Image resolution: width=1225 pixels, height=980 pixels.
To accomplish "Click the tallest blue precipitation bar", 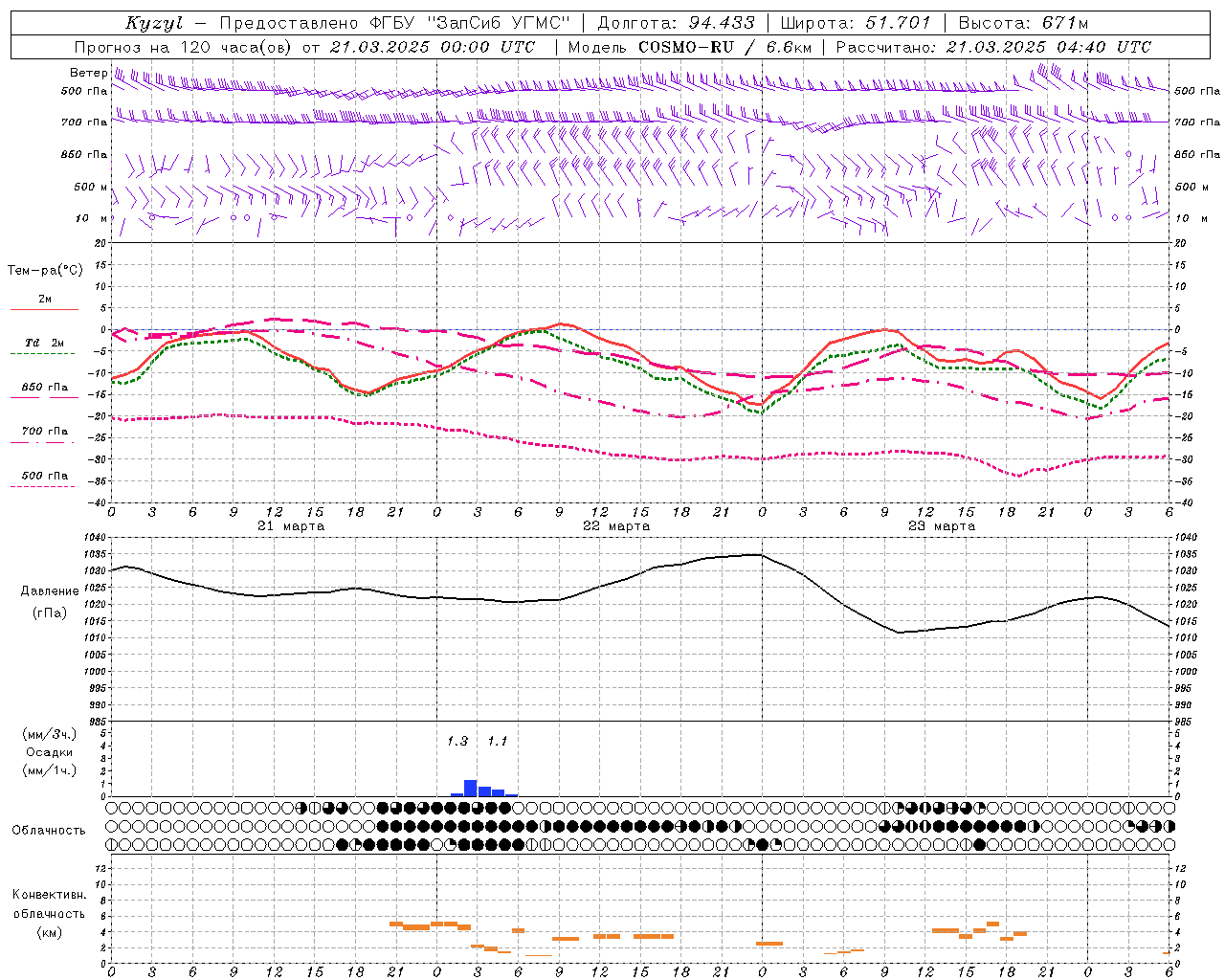I will [471, 788].
